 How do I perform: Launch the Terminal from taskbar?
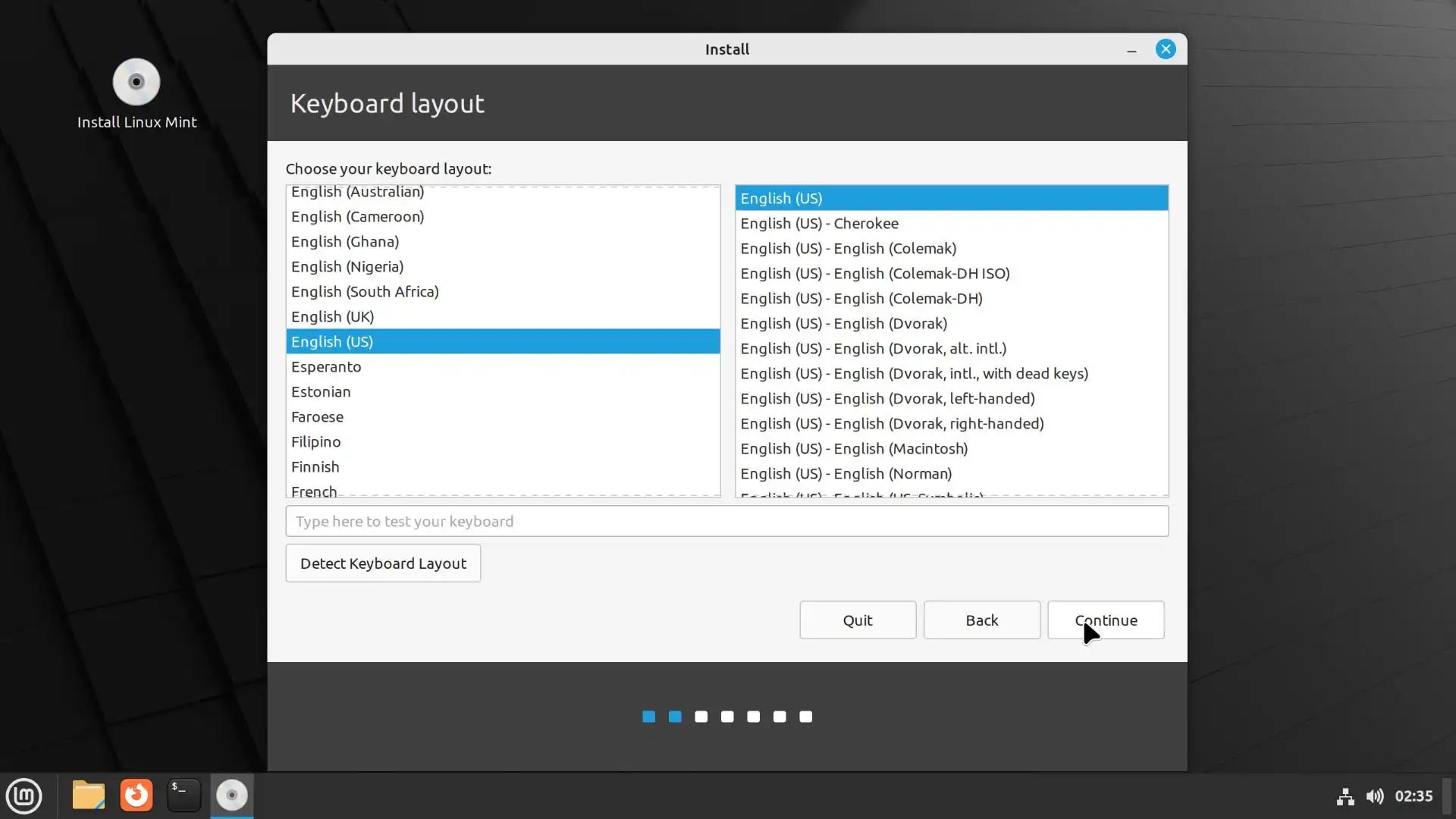tap(184, 795)
